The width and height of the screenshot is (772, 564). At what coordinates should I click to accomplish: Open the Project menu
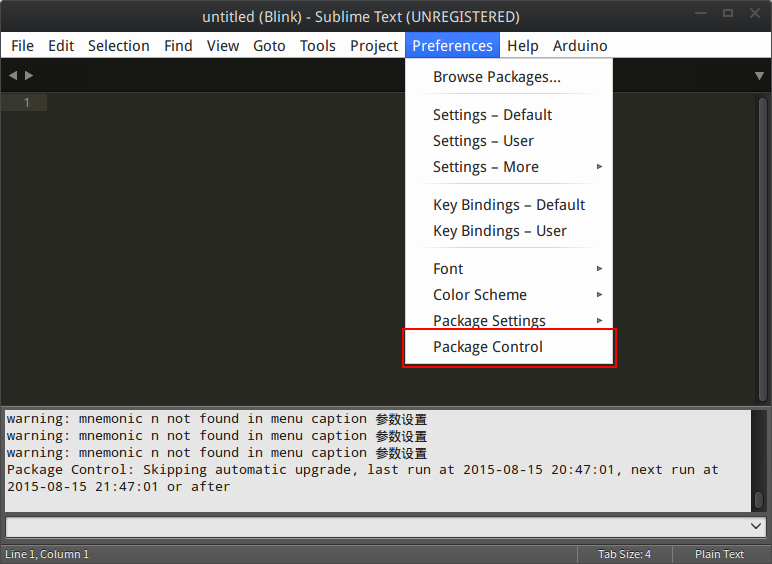374,46
